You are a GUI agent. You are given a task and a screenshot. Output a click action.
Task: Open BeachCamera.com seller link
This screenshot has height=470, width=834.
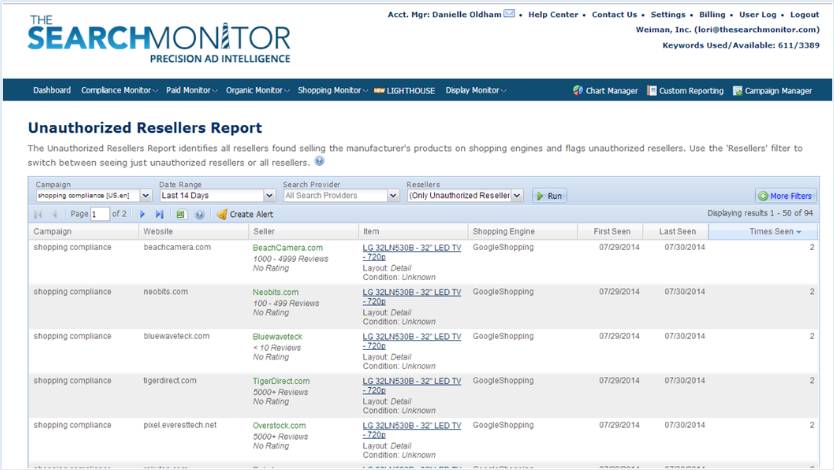tap(287, 248)
